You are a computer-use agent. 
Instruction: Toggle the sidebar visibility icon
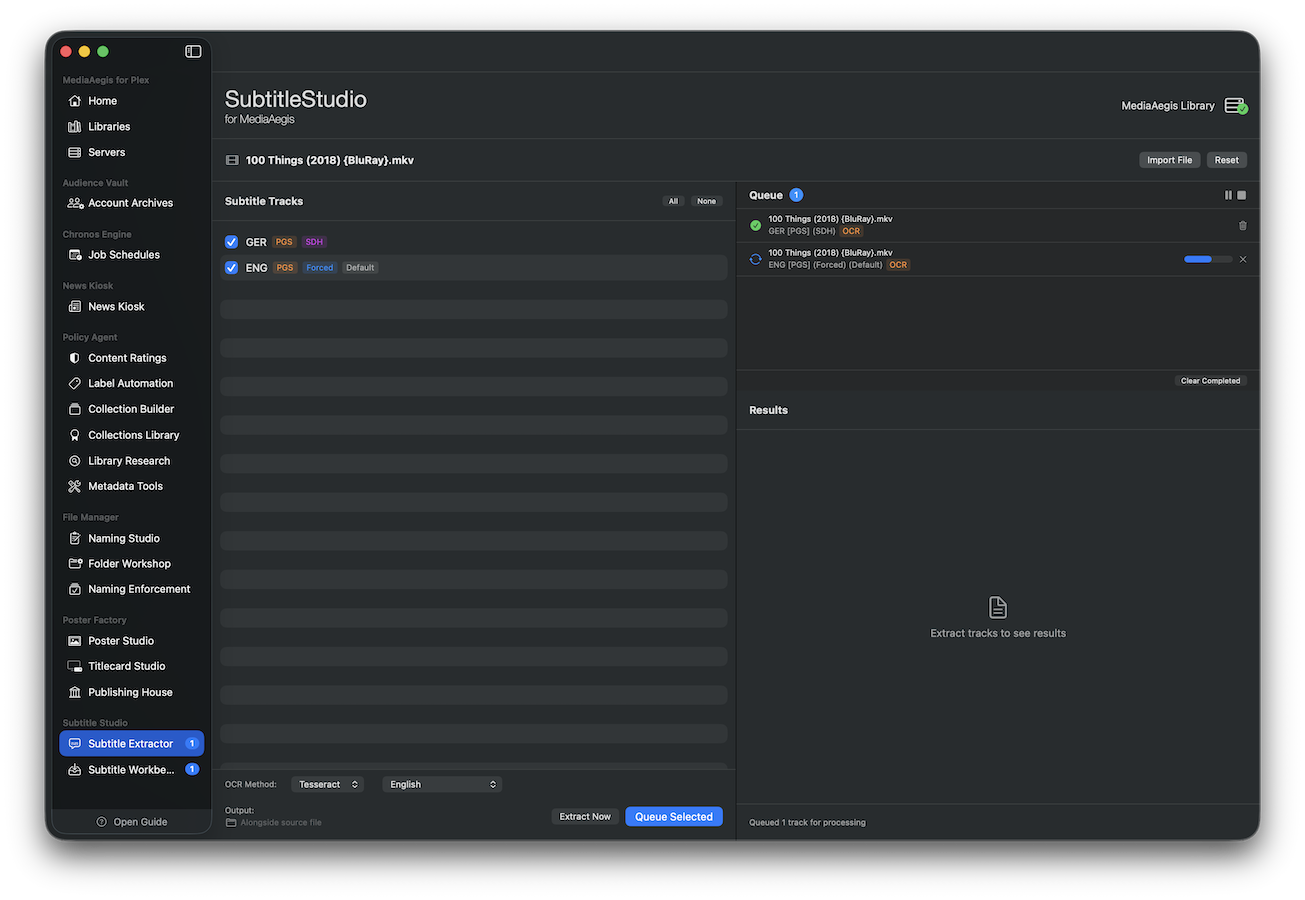click(x=193, y=51)
